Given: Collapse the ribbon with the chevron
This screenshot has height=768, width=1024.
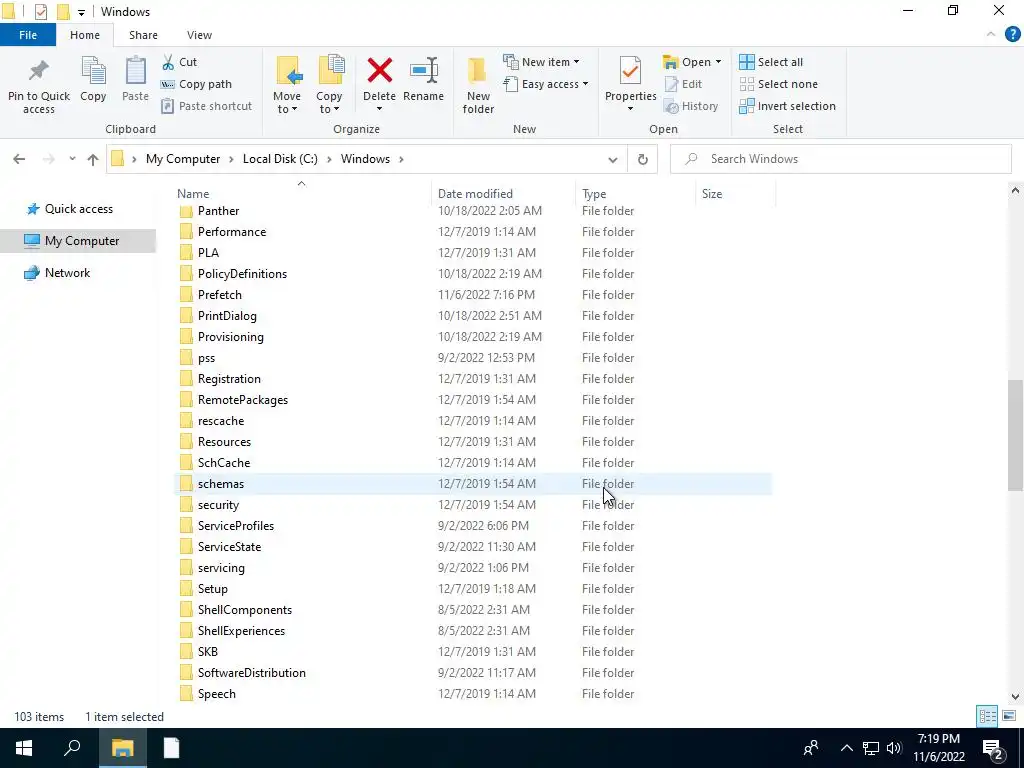Looking at the screenshot, I should [991, 35].
